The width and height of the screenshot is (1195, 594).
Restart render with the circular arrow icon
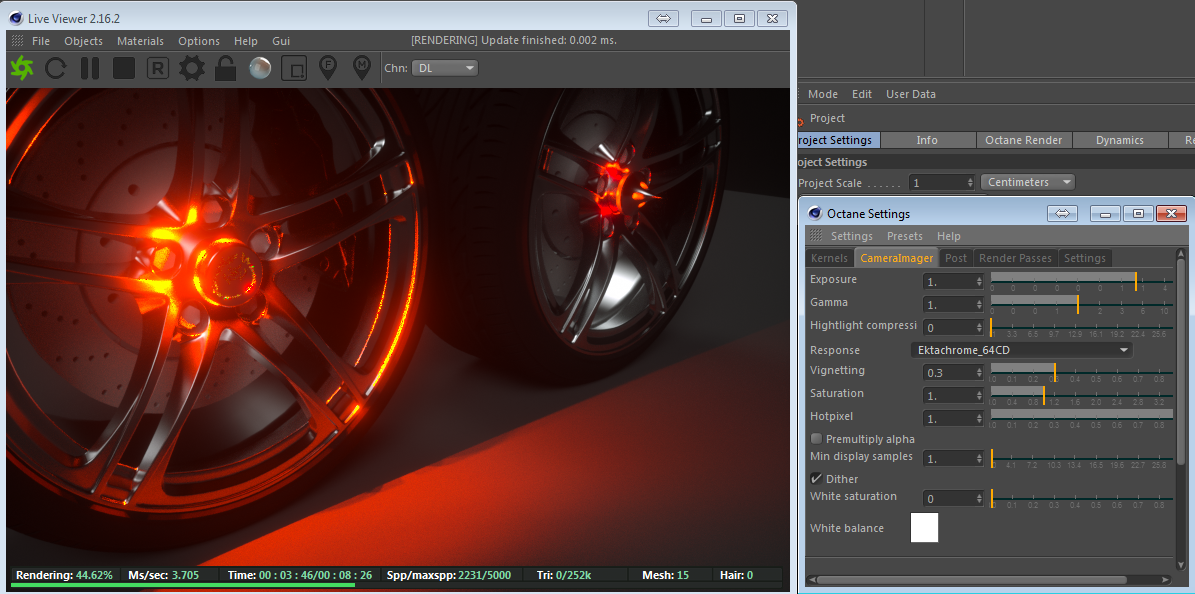pos(56,69)
